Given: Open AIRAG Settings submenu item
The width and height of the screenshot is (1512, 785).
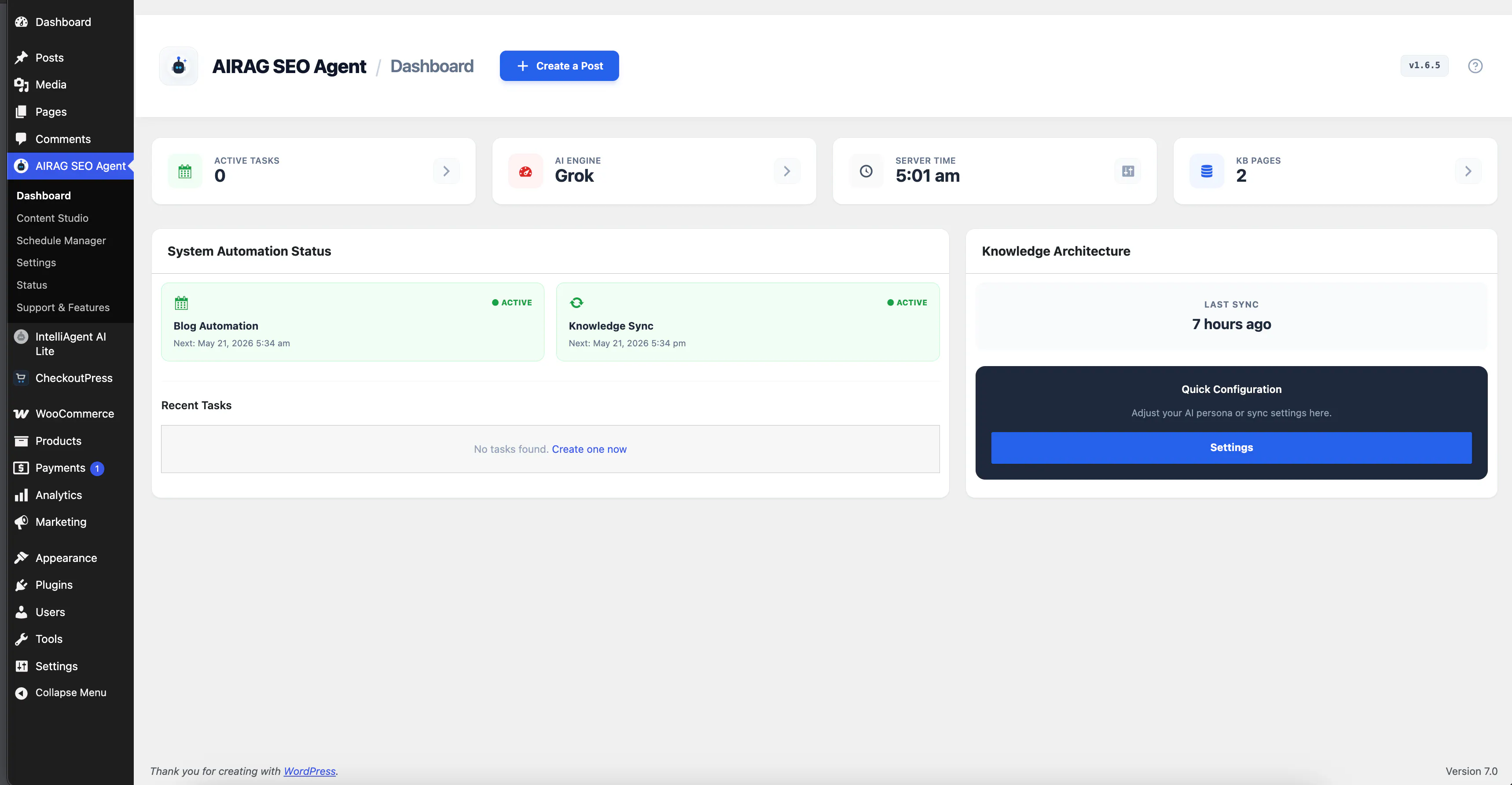Looking at the screenshot, I should point(36,262).
